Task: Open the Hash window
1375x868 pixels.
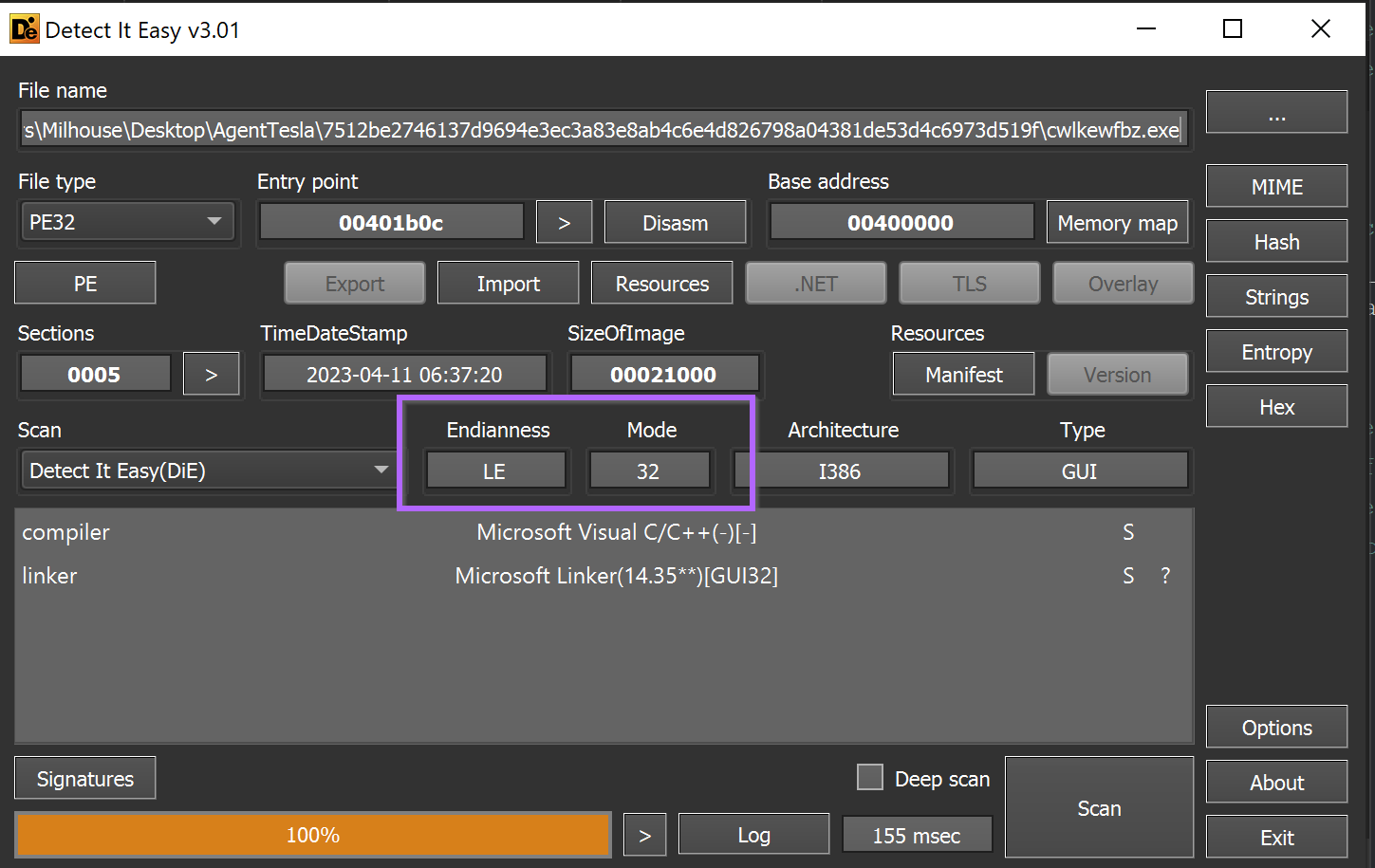Action: (1276, 241)
